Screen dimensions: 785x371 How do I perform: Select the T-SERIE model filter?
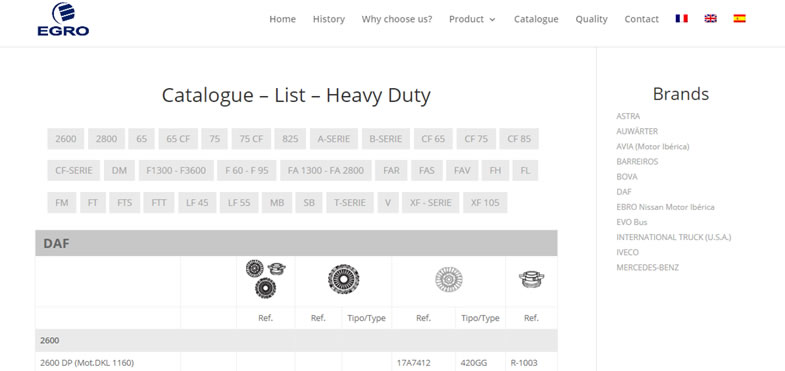(x=350, y=203)
